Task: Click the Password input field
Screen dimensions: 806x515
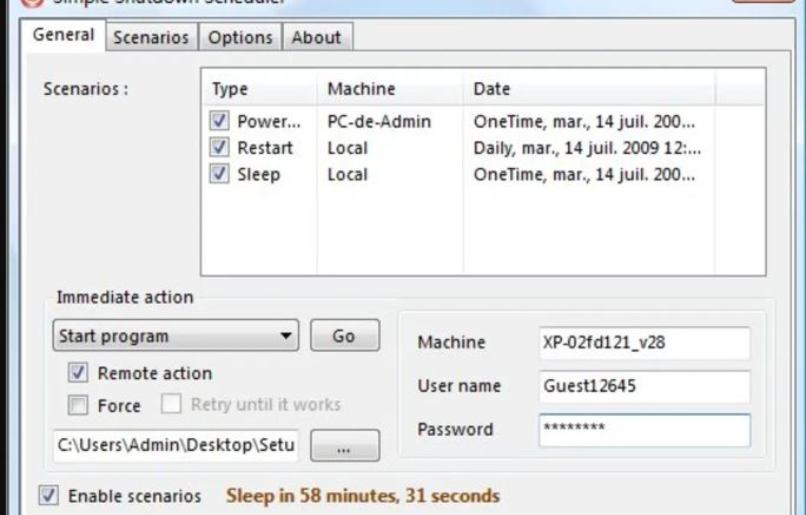Action: 645,430
